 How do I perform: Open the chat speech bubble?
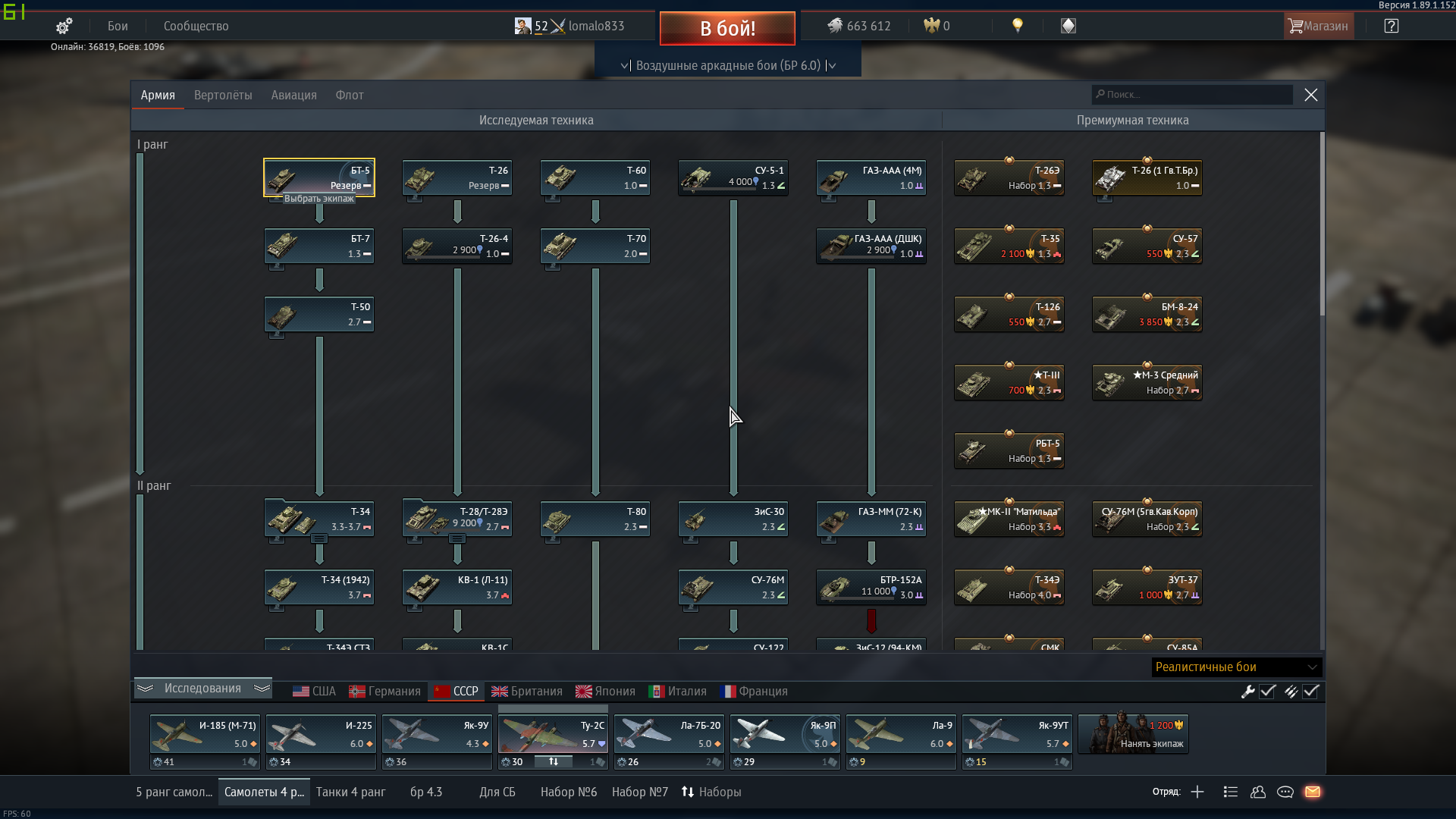coord(1285,792)
